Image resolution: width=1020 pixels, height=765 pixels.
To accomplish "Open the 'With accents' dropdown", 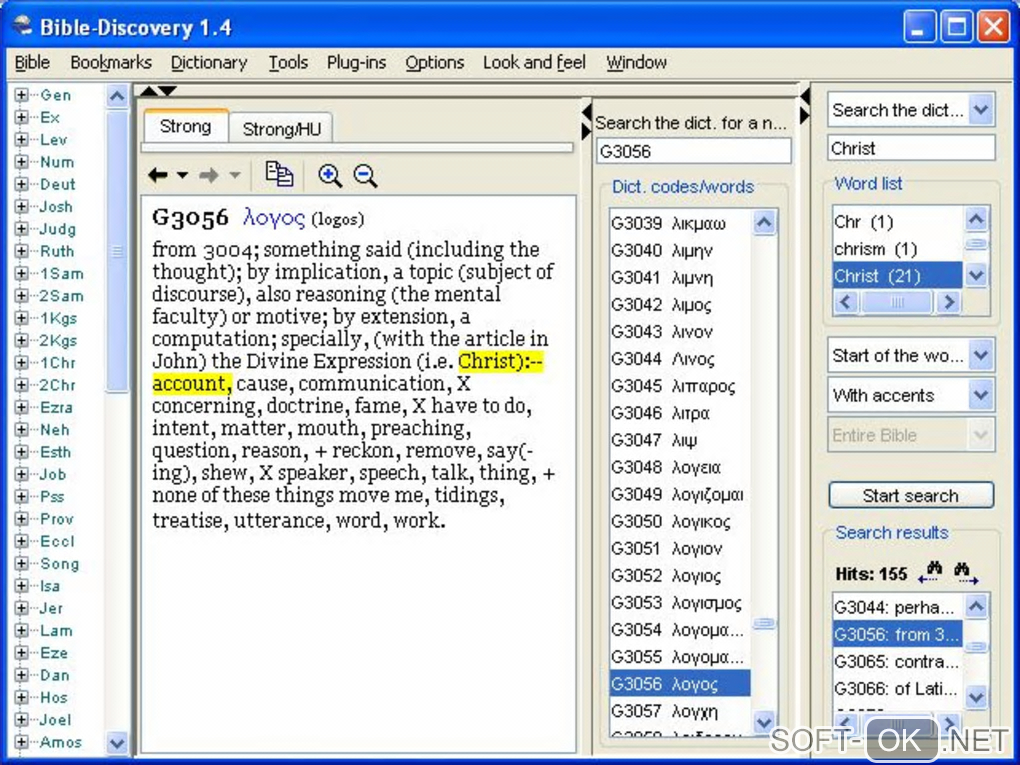I will point(981,395).
